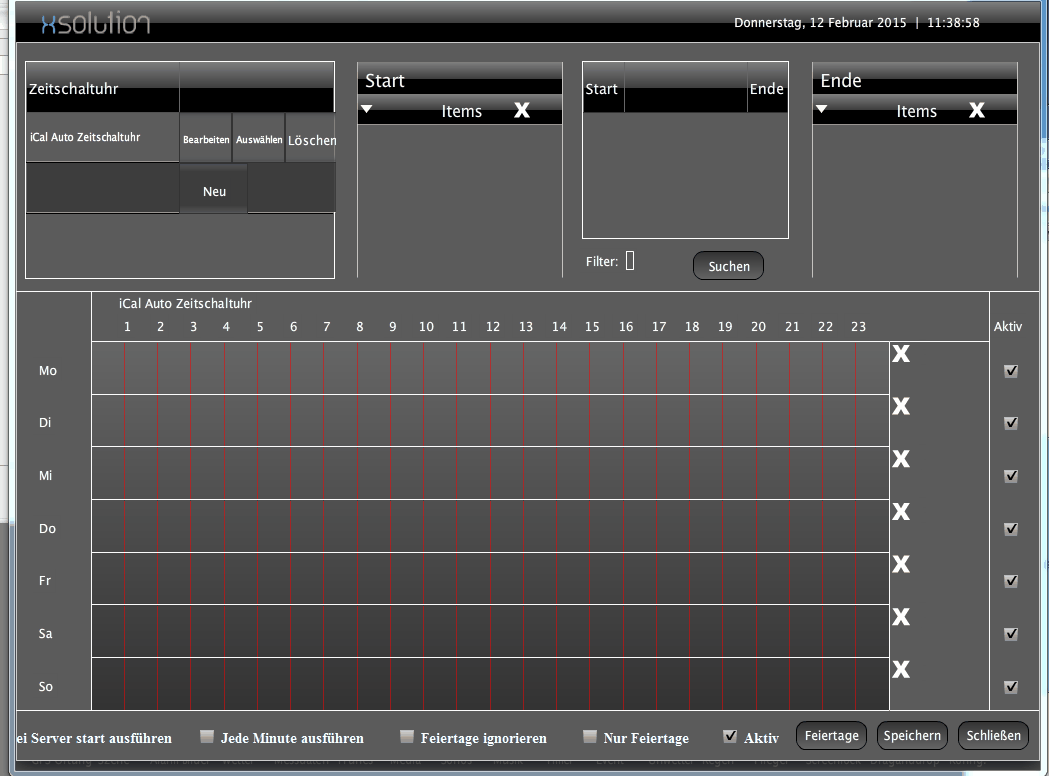Click the Filter input field
The image size is (1049, 776).
630,261
